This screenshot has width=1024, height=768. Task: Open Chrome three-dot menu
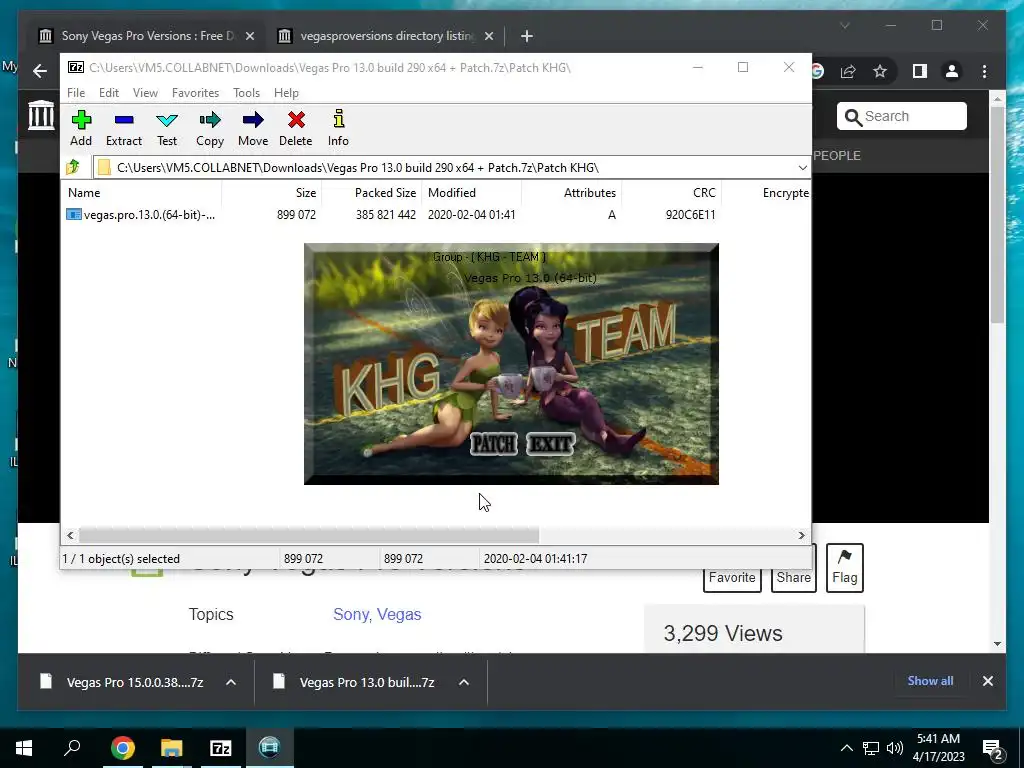(984, 71)
